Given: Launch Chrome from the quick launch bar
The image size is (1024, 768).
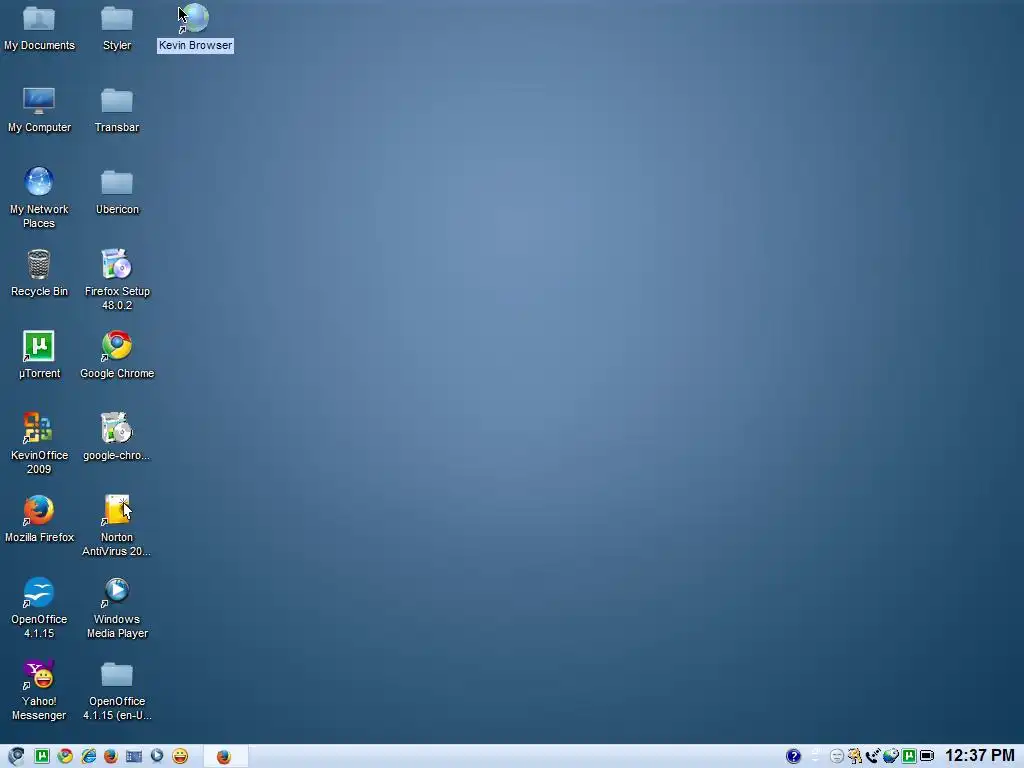Looking at the screenshot, I should [65, 756].
